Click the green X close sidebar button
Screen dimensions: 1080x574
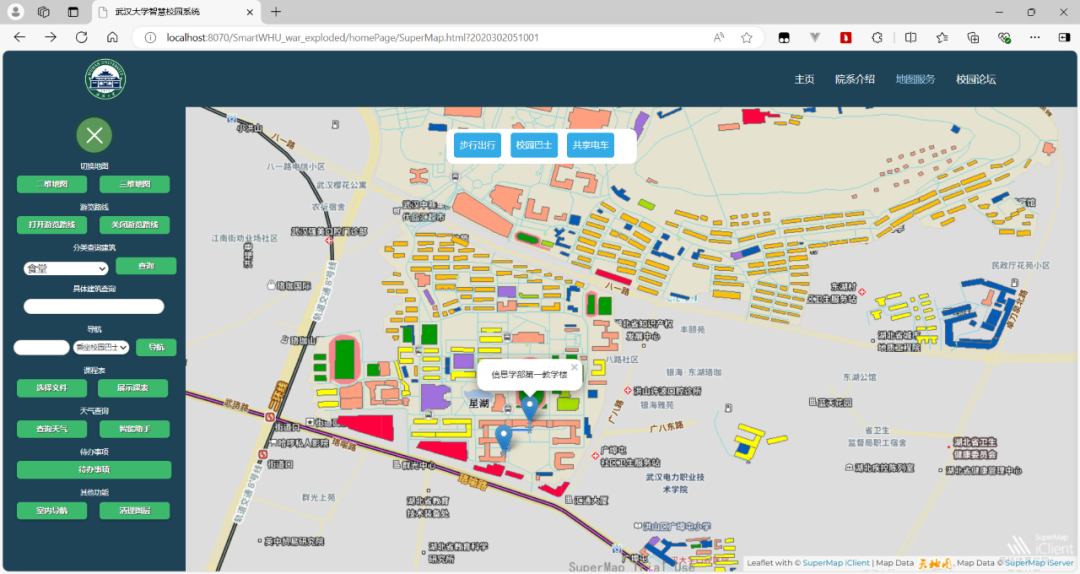(94, 135)
